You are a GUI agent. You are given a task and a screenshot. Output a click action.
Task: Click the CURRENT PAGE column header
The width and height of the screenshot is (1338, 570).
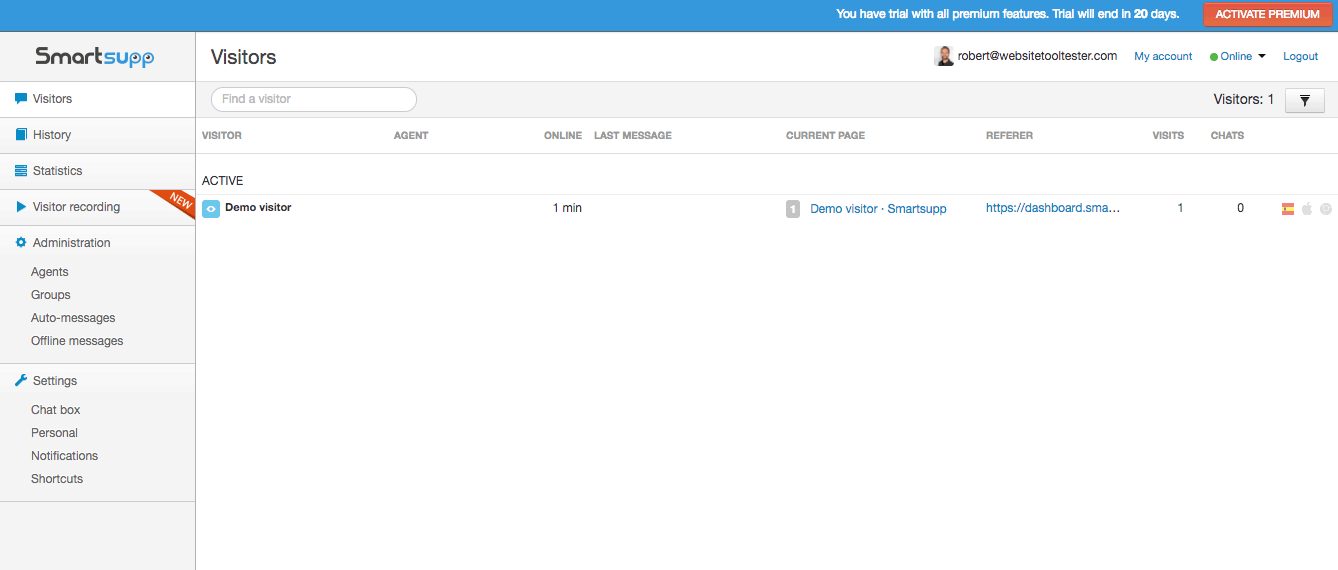825,136
